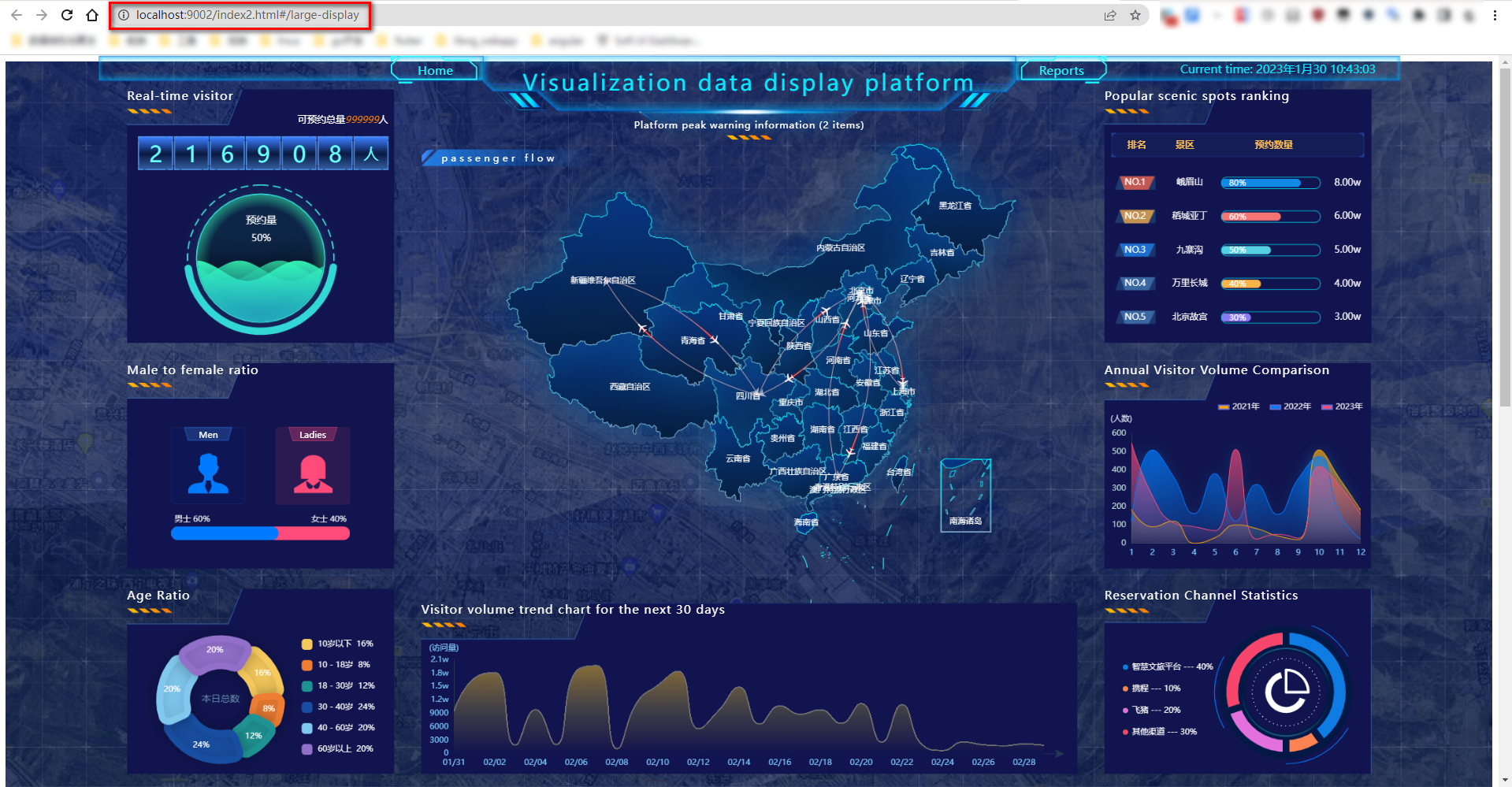
Task: Select 黑龙江省 on the map
Action: [955, 206]
